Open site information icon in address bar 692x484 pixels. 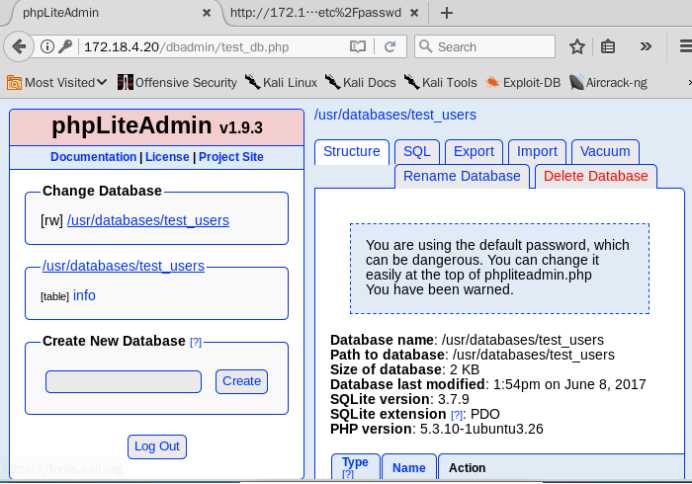47,46
